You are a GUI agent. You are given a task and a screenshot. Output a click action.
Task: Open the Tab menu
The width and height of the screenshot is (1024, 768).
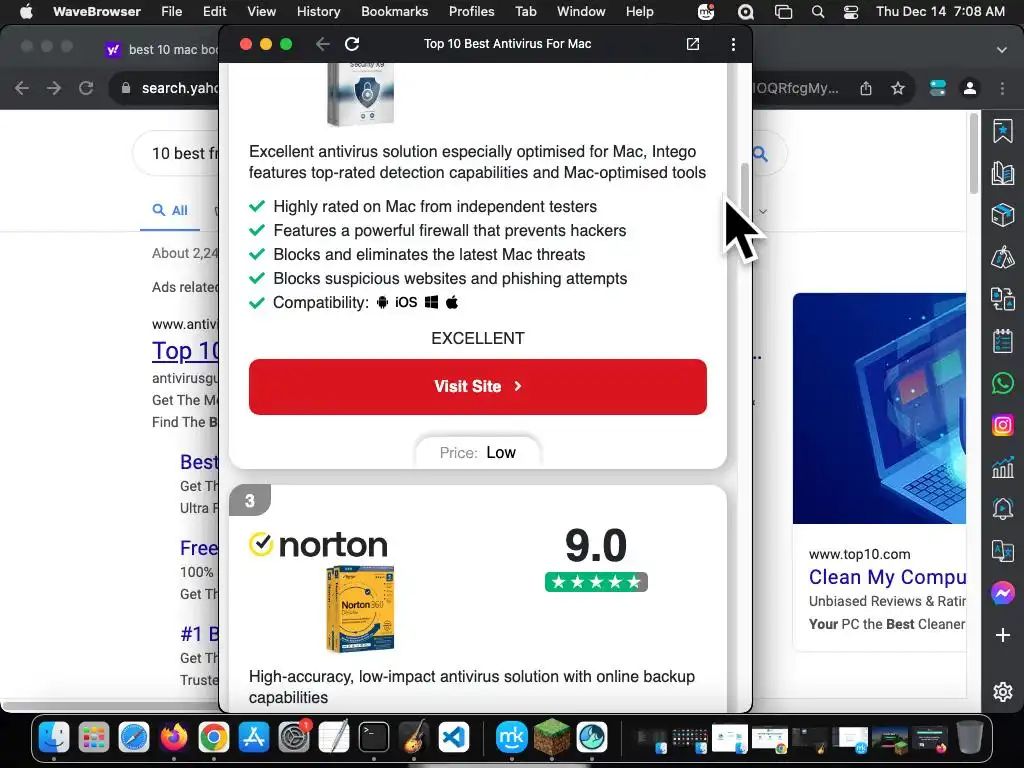click(526, 12)
